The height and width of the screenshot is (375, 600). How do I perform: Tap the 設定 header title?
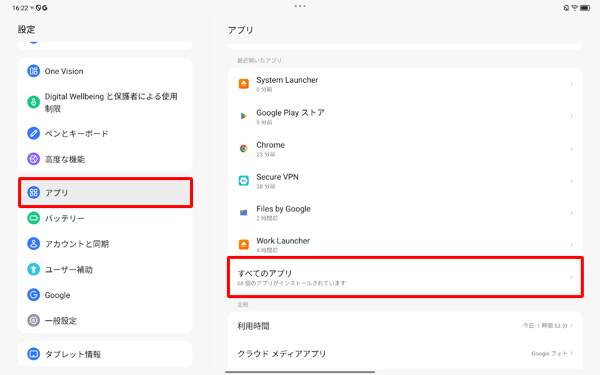(x=26, y=29)
